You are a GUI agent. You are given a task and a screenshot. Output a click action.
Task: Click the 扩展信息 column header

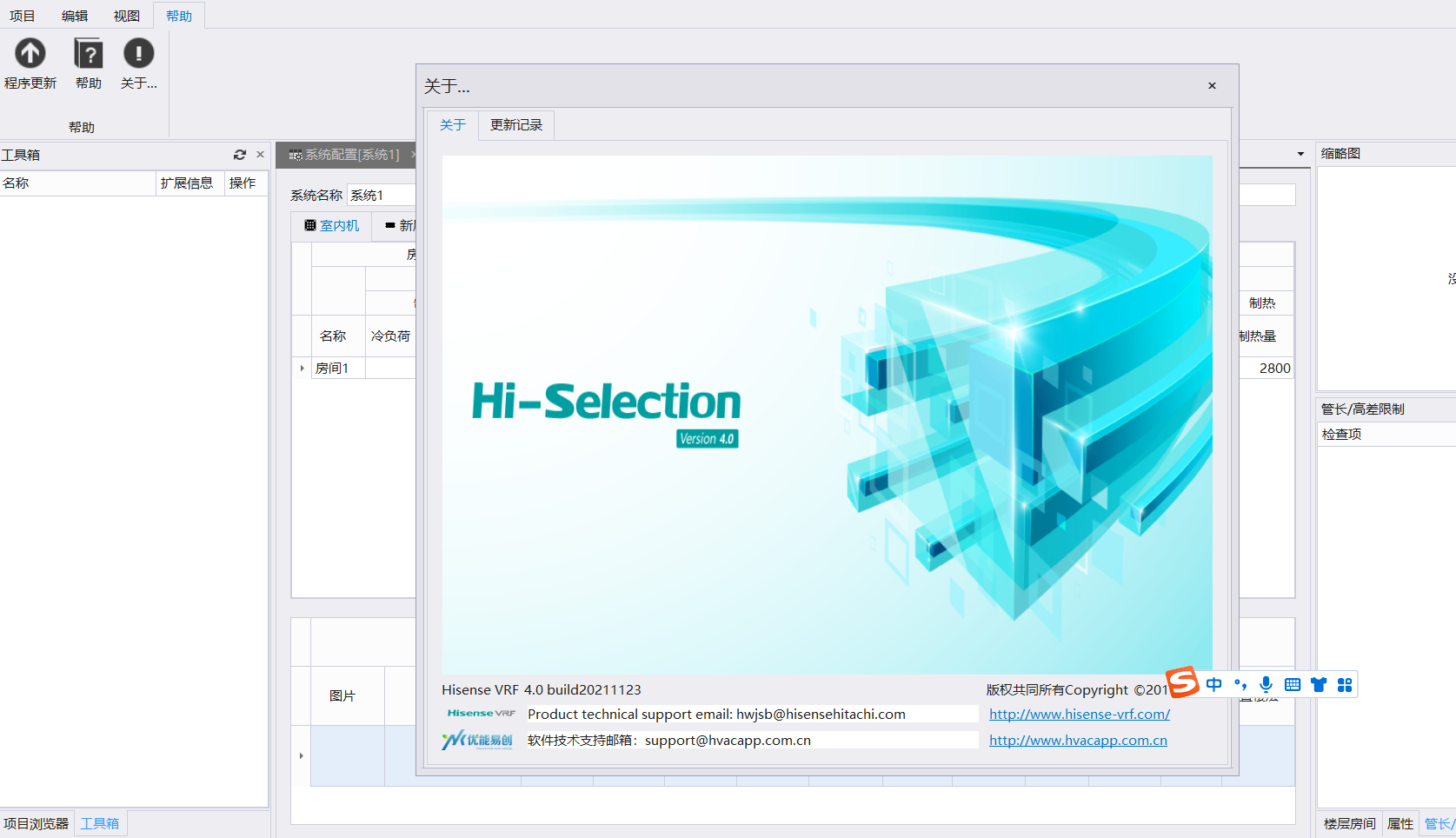190,183
